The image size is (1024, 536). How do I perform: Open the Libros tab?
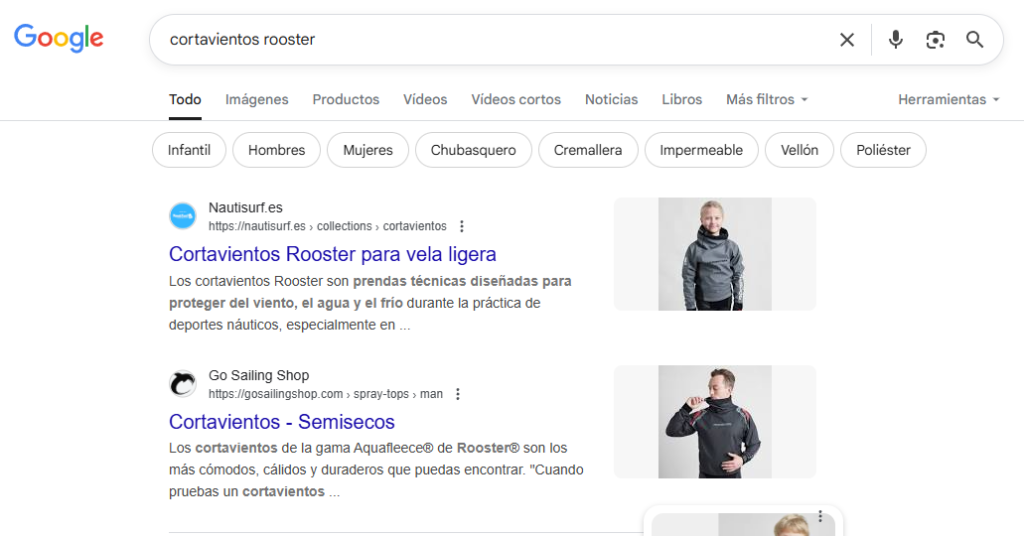[x=682, y=100]
